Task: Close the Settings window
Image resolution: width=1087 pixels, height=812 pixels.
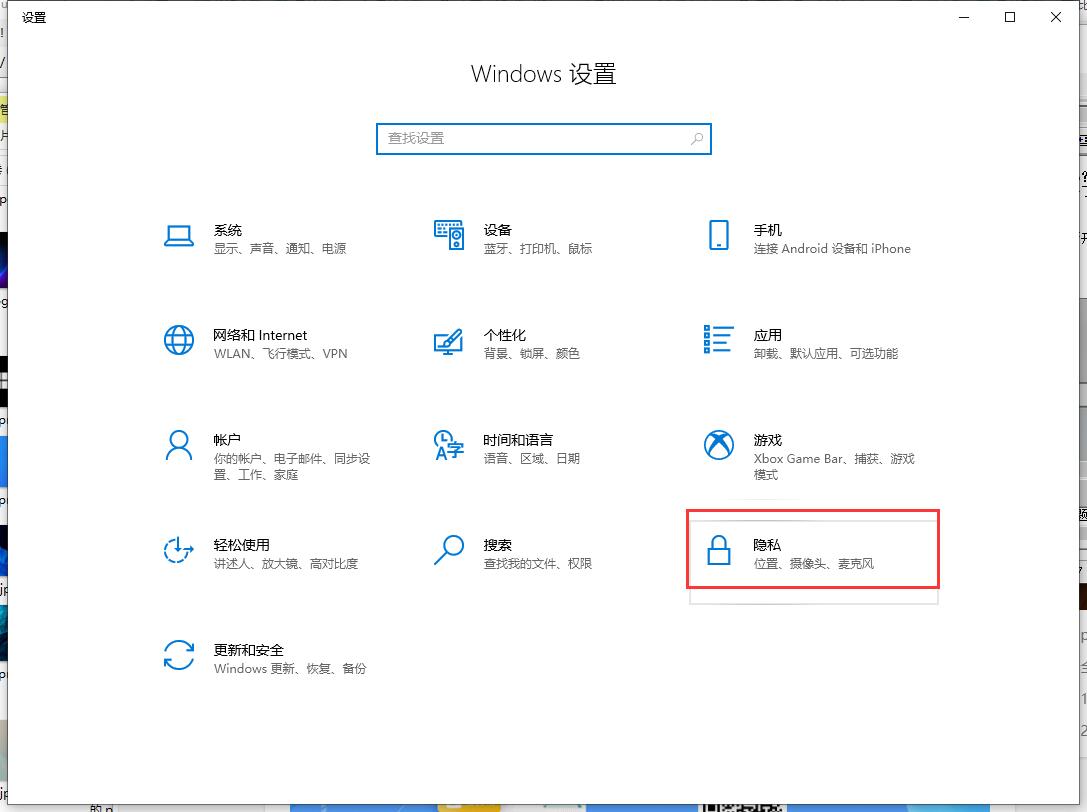Action: (x=1056, y=17)
